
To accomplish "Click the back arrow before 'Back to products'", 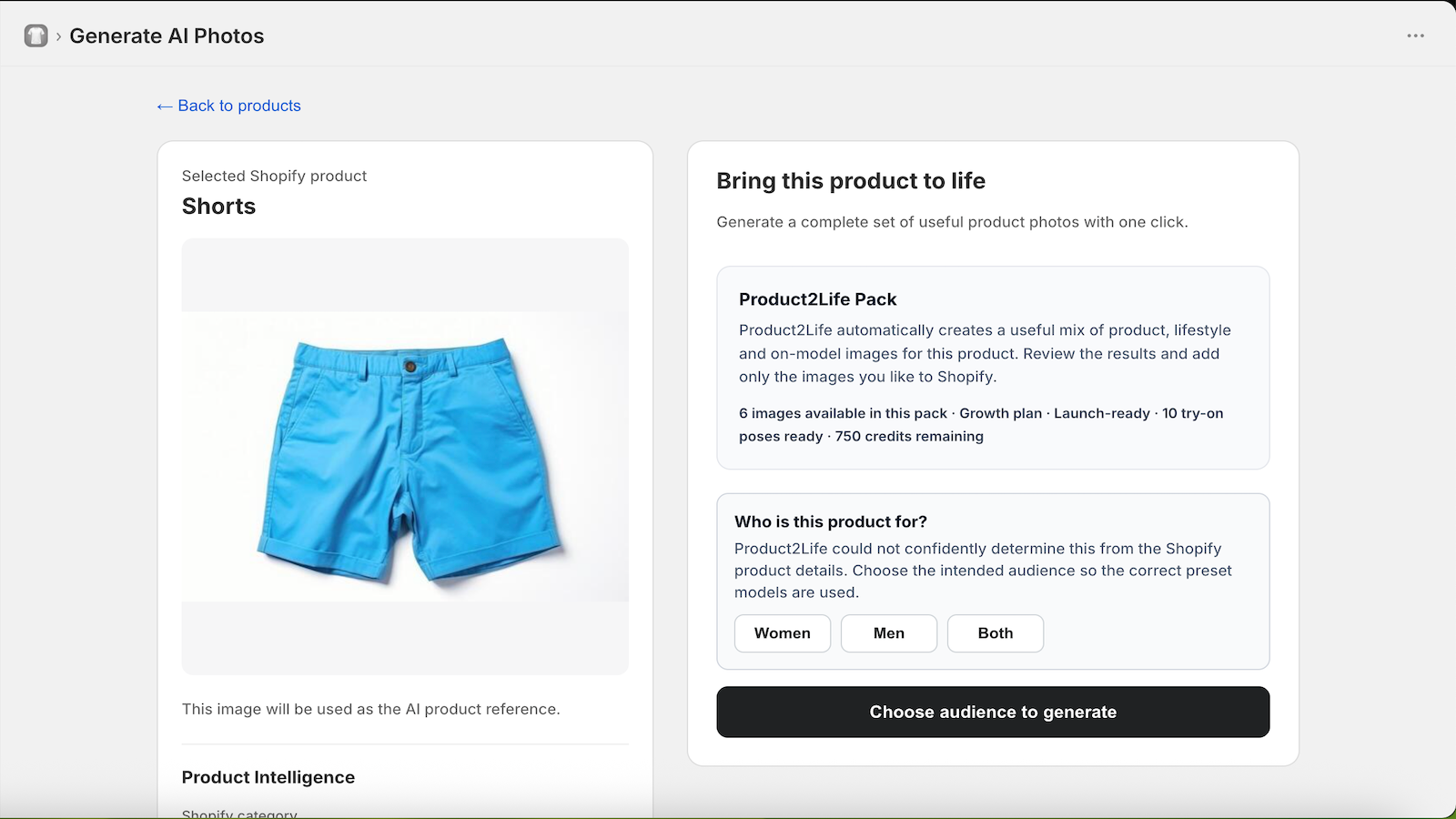I will click(x=164, y=106).
